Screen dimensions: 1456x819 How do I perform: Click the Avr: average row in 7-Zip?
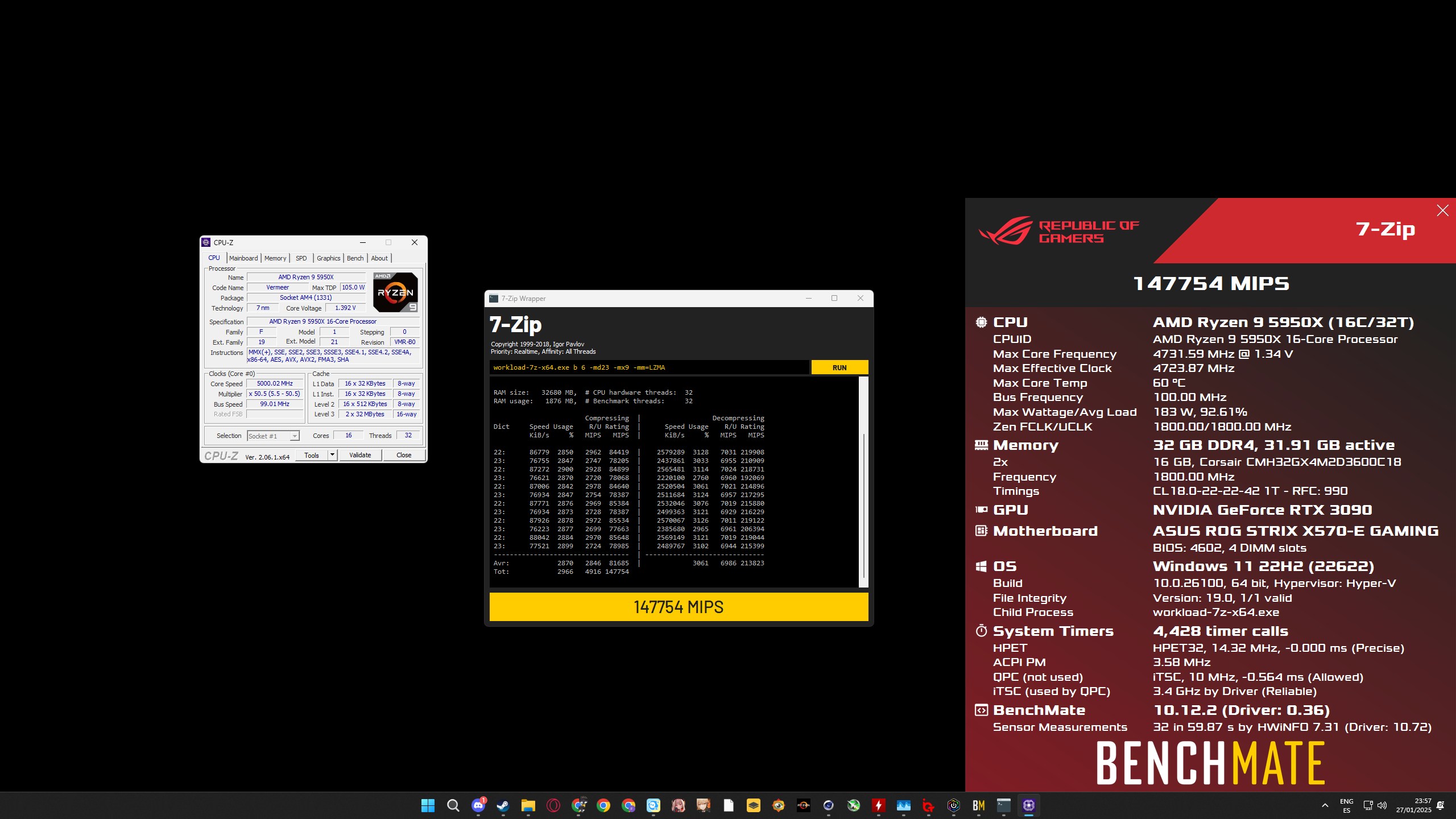(628, 563)
